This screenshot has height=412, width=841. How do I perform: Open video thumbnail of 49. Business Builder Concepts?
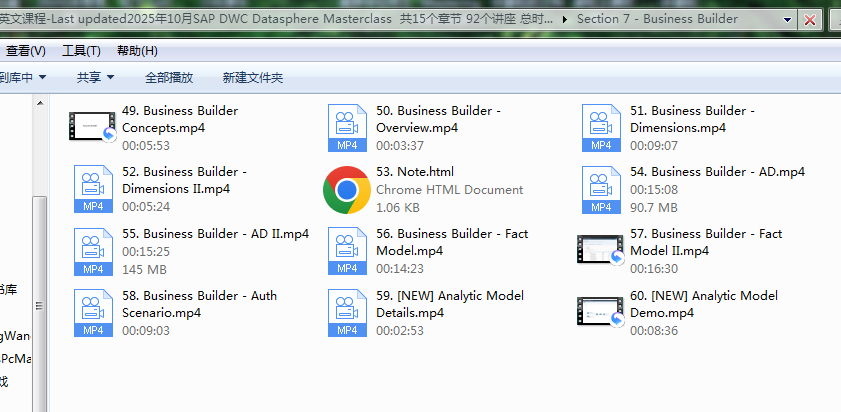click(93, 127)
